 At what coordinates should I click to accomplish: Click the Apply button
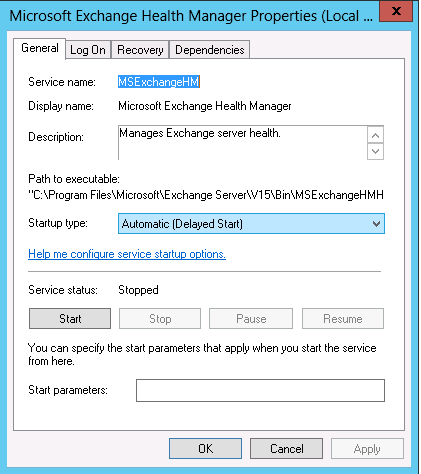[367, 449]
